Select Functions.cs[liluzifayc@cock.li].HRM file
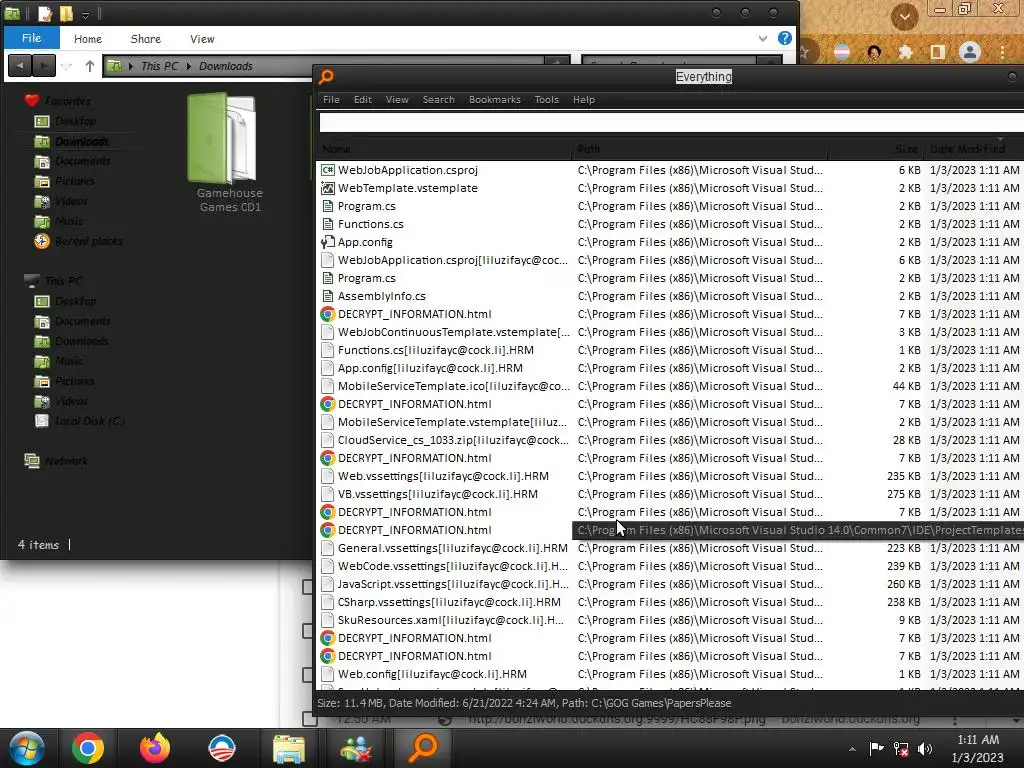Screen dimensions: 1024x768 tap(436, 350)
